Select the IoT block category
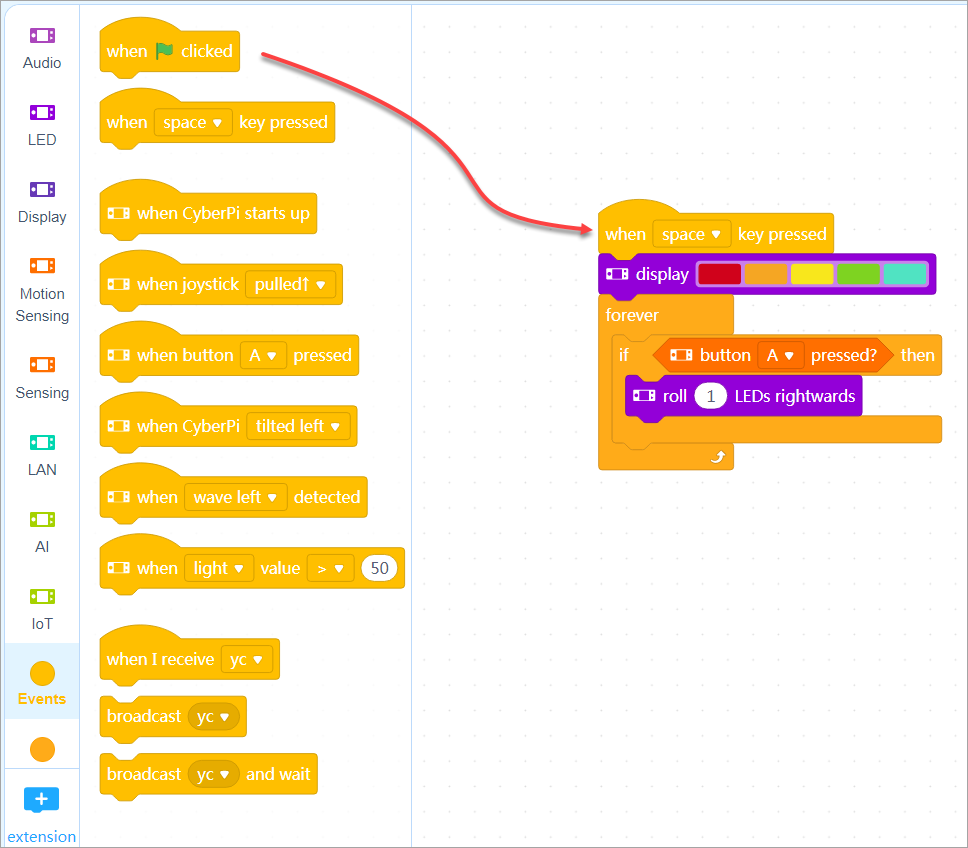 coord(42,609)
